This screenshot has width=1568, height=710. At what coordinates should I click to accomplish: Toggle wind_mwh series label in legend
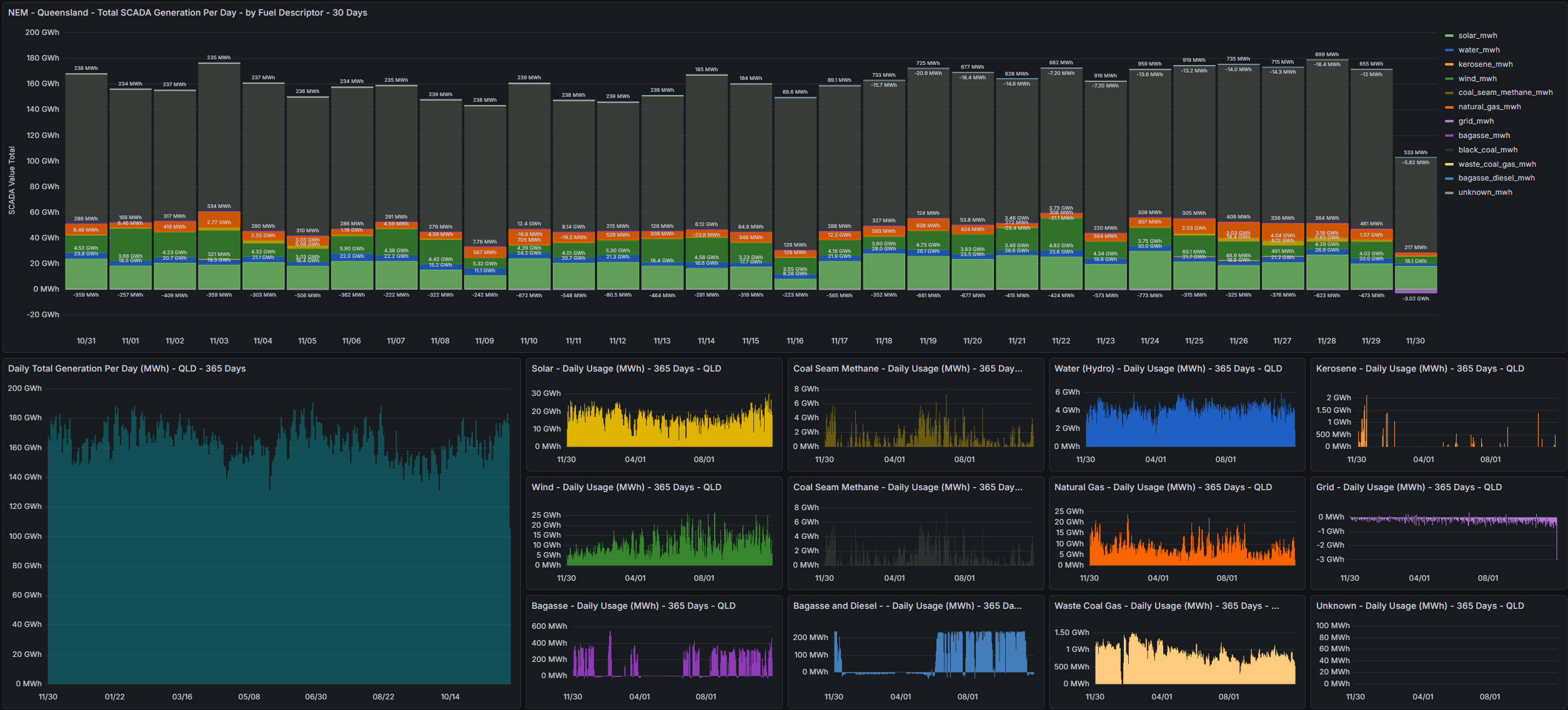tap(1477, 79)
